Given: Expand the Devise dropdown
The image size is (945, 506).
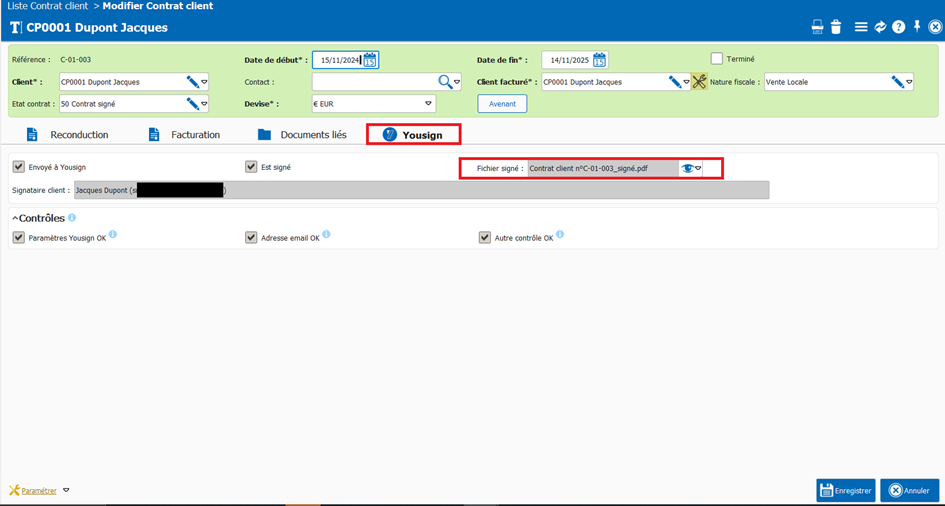Looking at the screenshot, I should pos(428,104).
